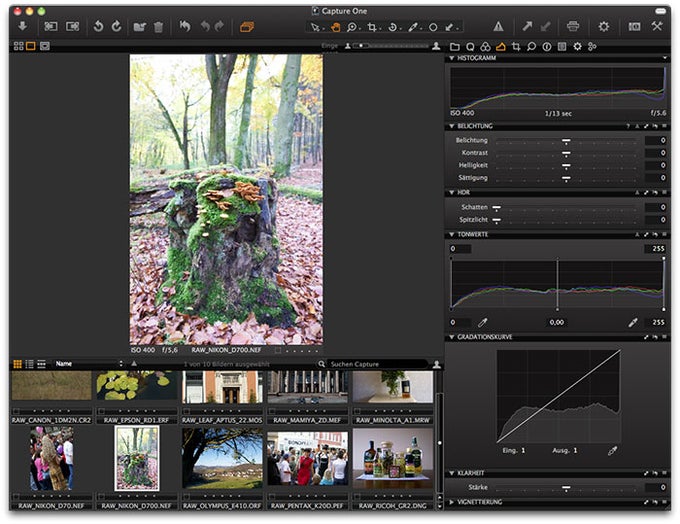
Task: Toggle sort direction arrow beside Name
Action: point(134,364)
